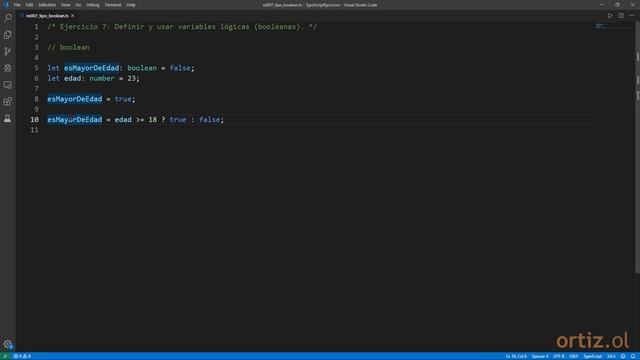Viewport: 640px width, 360px height.
Task: Click the 'edad' variable name on line 6
Action: [x=72, y=78]
